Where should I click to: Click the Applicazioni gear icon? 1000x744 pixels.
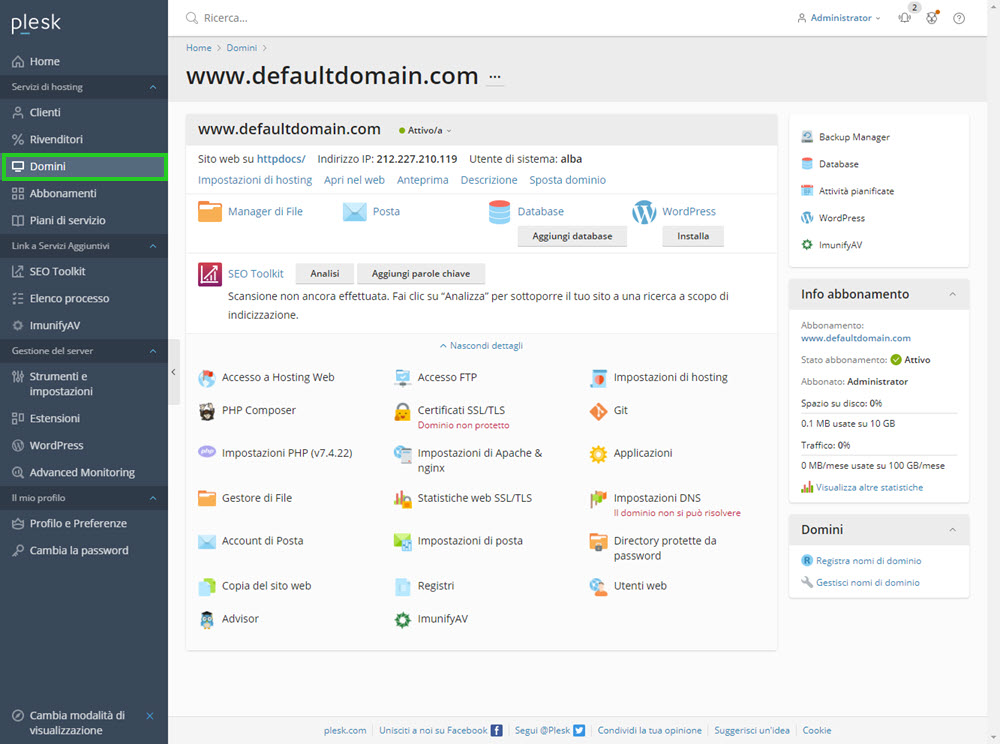click(598, 454)
